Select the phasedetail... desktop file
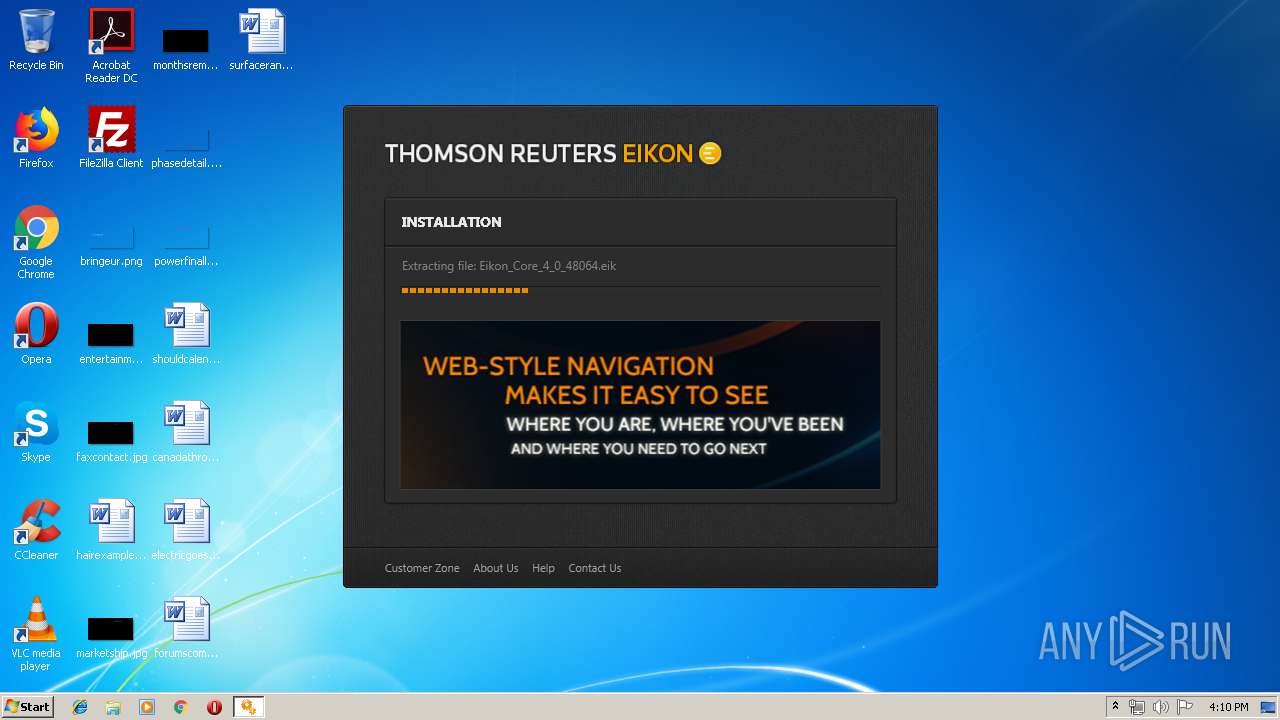 [186, 146]
